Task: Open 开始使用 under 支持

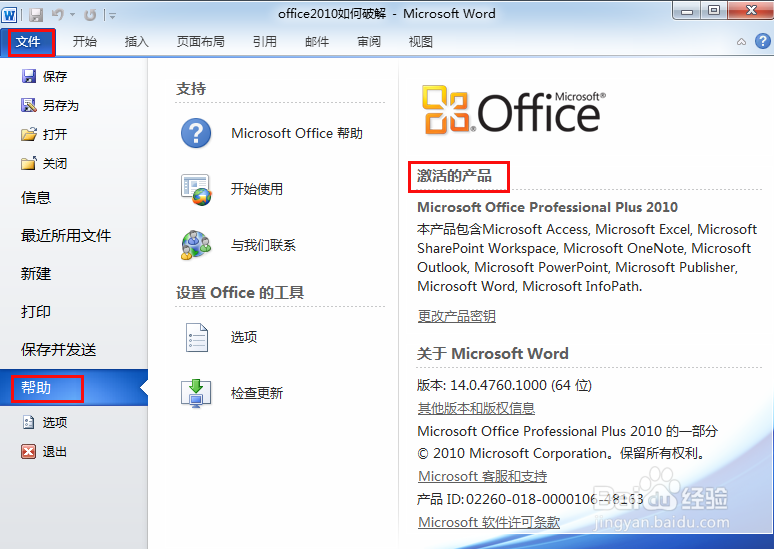Action: click(257, 189)
